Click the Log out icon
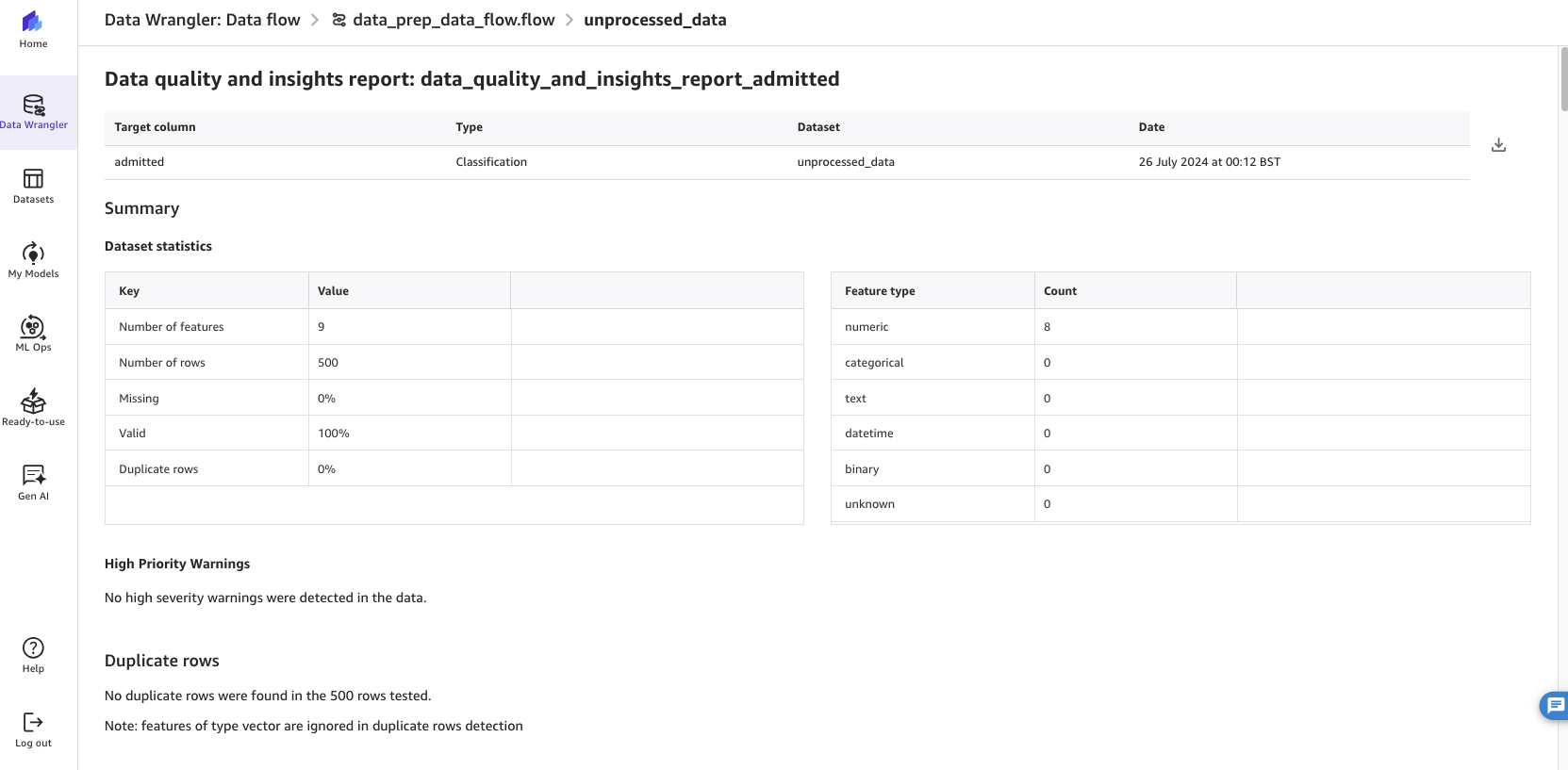The width and height of the screenshot is (1568, 770). tap(33, 729)
